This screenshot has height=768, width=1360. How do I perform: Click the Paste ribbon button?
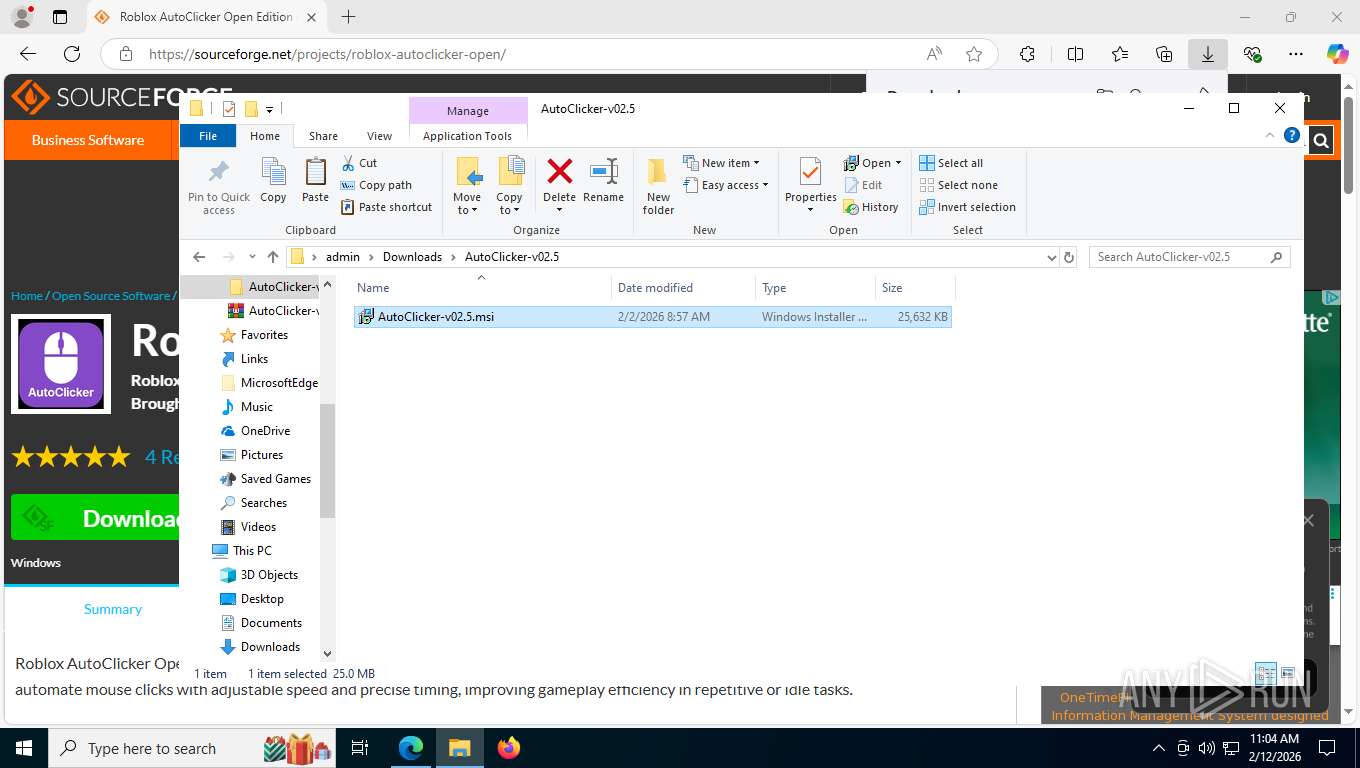tap(315, 181)
